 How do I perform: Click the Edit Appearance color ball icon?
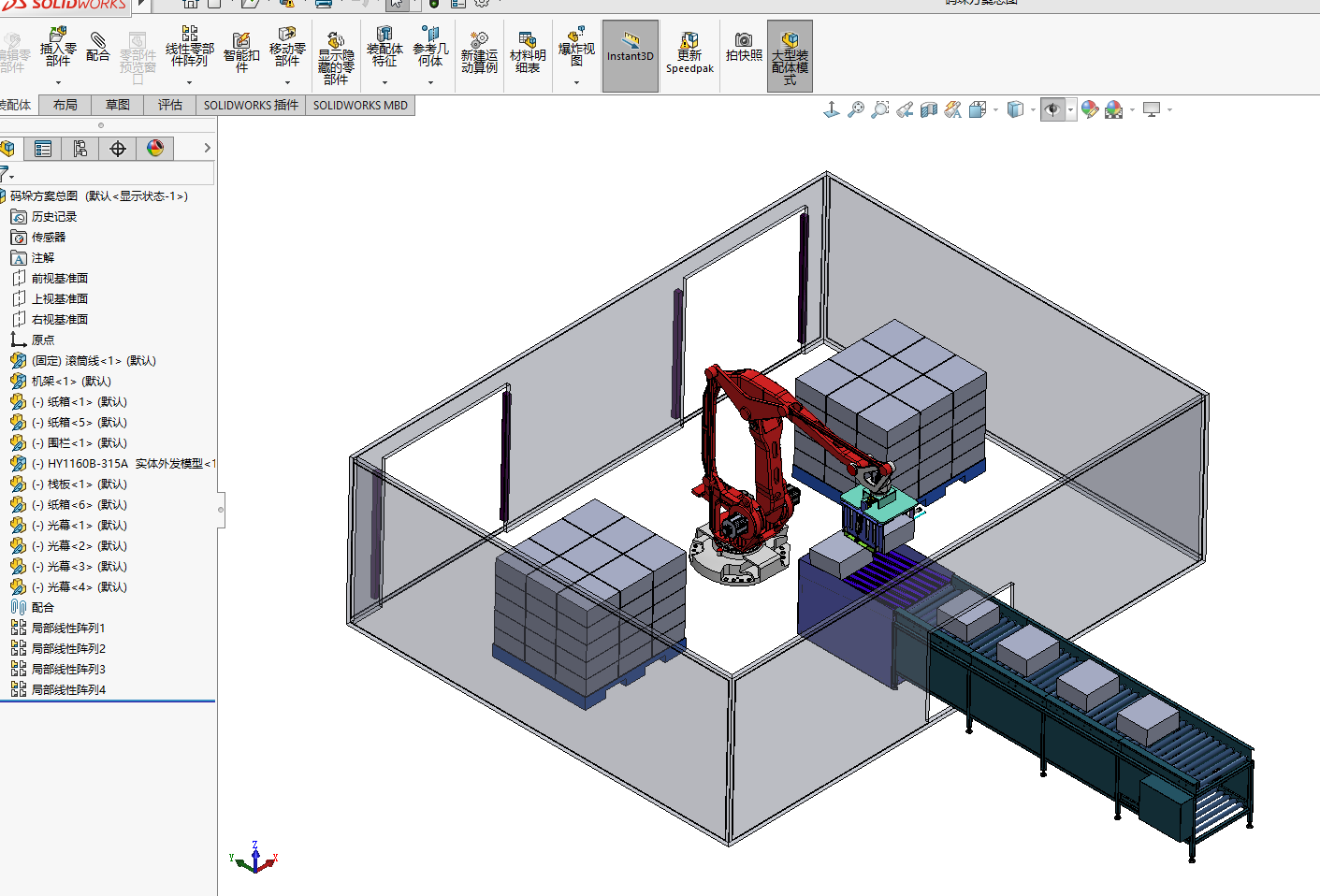(1089, 110)
